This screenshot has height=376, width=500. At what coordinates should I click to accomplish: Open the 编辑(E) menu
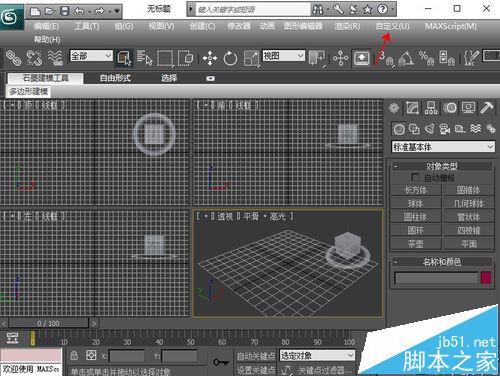coord(46,26)
